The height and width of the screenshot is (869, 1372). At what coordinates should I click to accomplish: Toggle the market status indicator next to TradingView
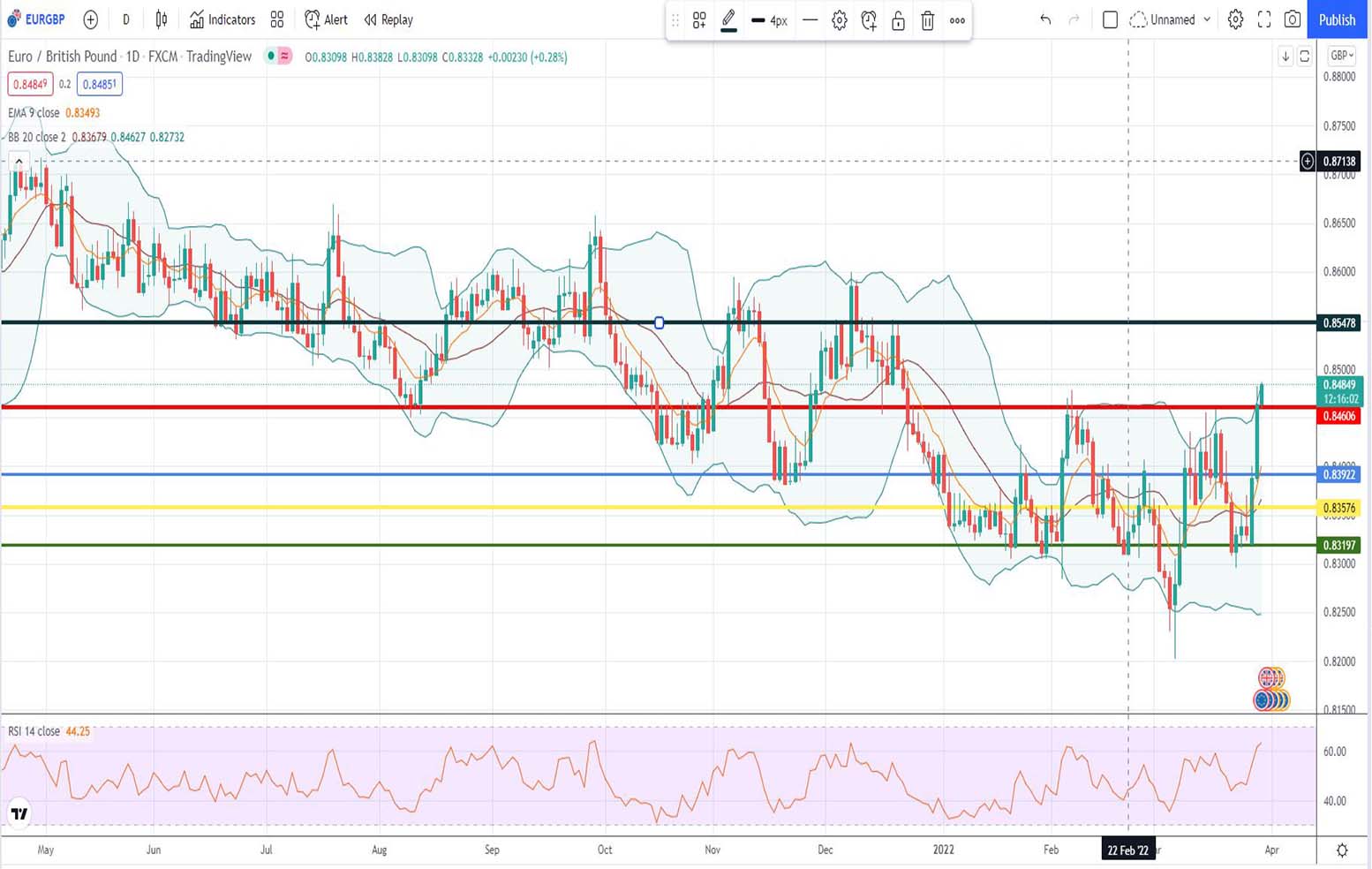pos(279,57)
